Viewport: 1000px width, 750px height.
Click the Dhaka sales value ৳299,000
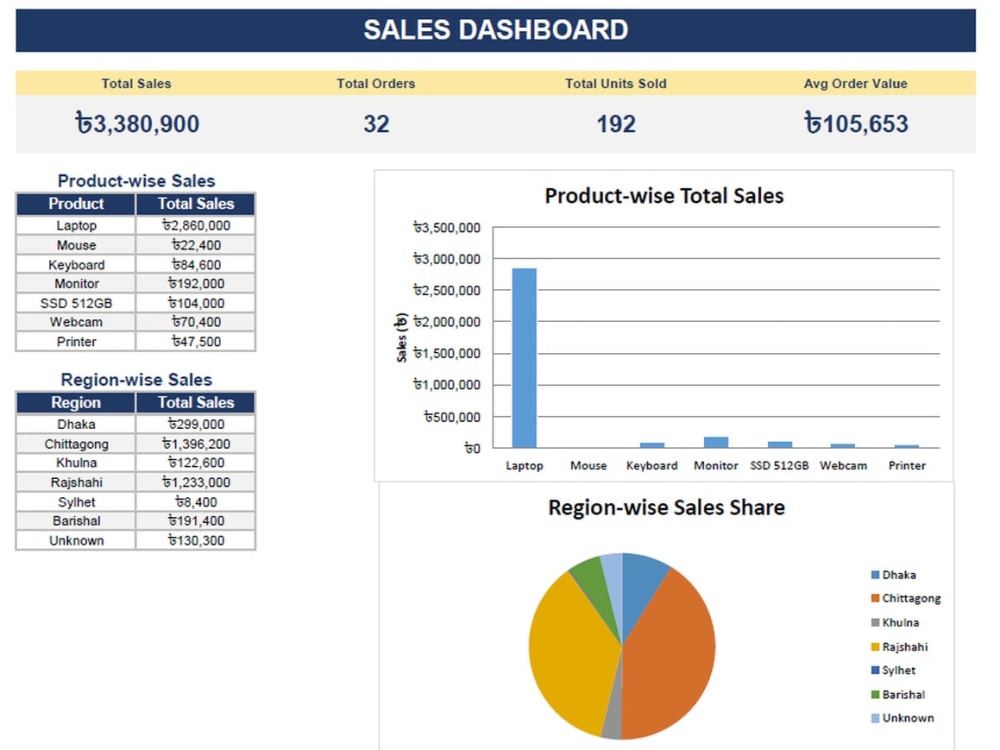click(196, 424)
